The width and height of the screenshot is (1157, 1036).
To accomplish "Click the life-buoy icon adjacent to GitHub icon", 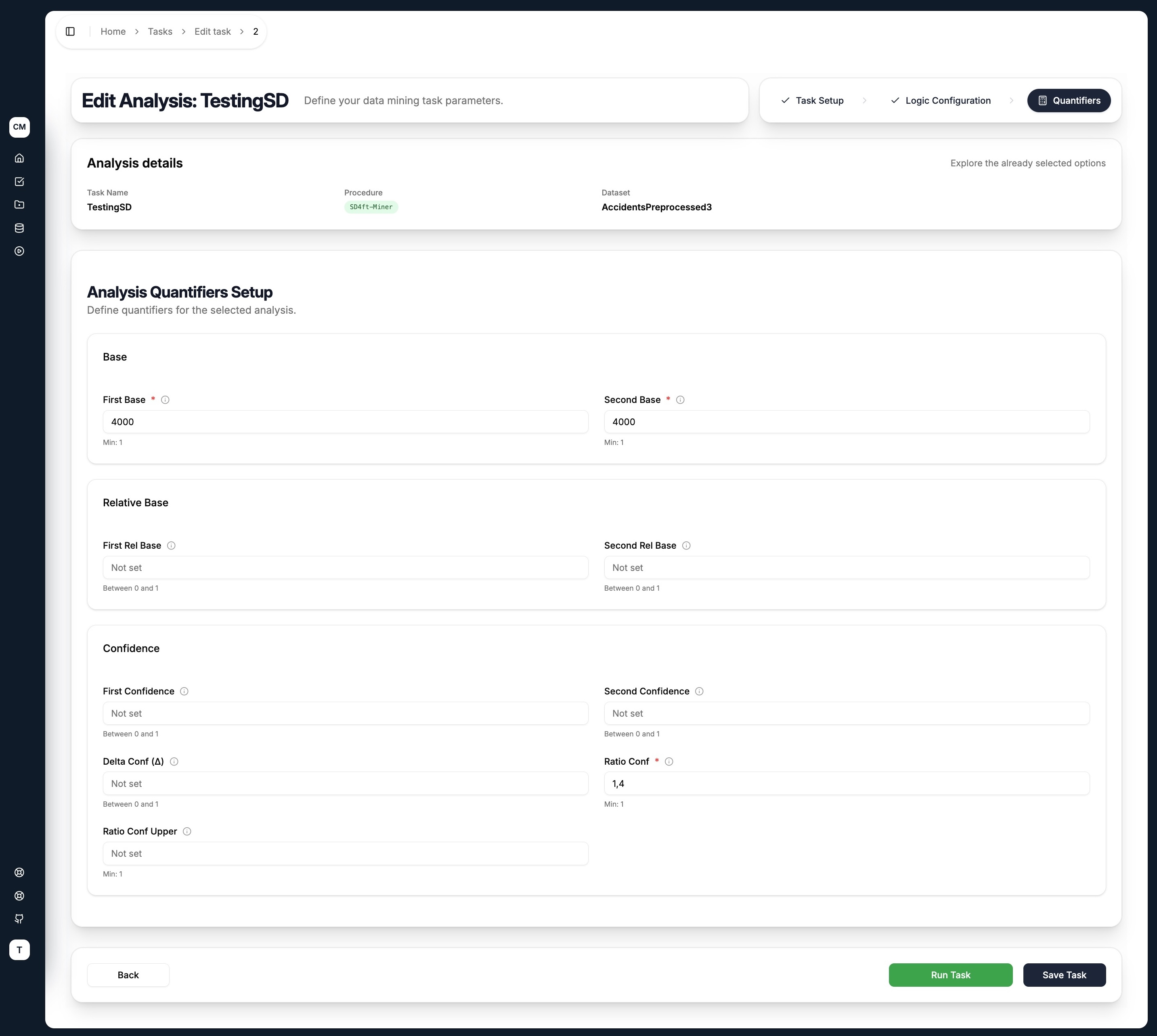I will (19, 895).
